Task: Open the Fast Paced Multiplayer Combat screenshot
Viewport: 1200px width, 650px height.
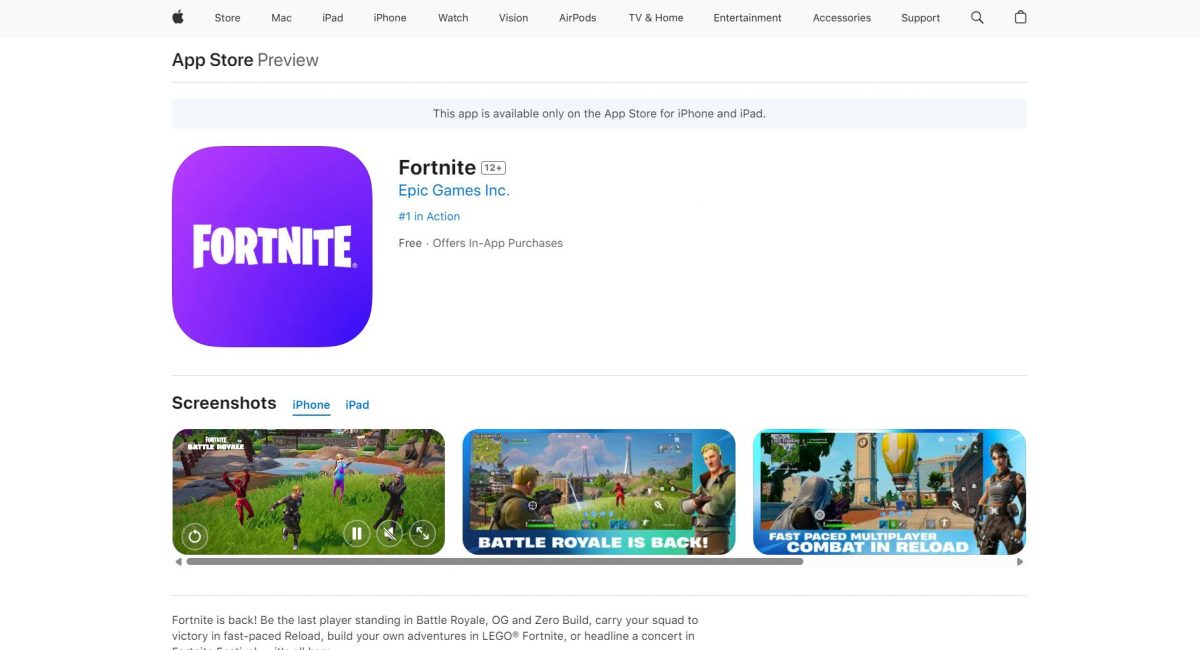Action: pos(889,491)
